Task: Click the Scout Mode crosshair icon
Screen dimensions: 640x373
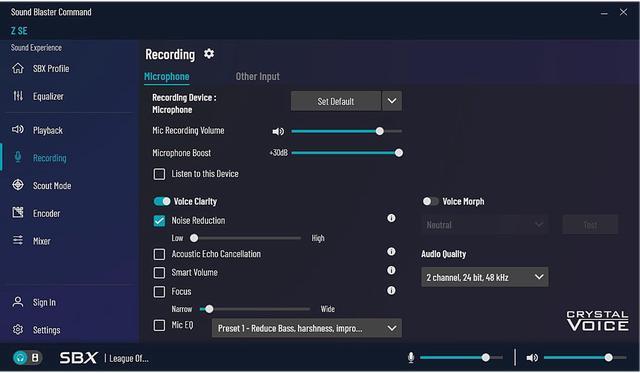Action: [18, 185]
